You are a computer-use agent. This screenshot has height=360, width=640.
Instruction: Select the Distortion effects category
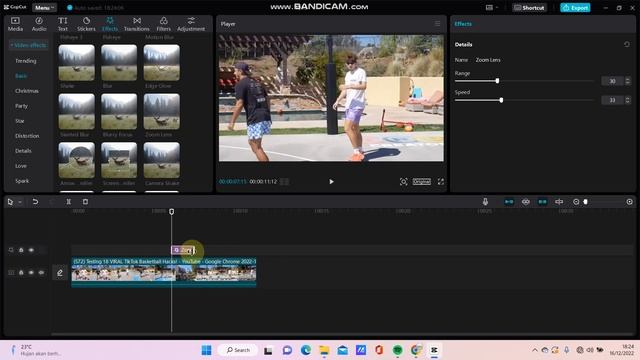tap(27, 136)
